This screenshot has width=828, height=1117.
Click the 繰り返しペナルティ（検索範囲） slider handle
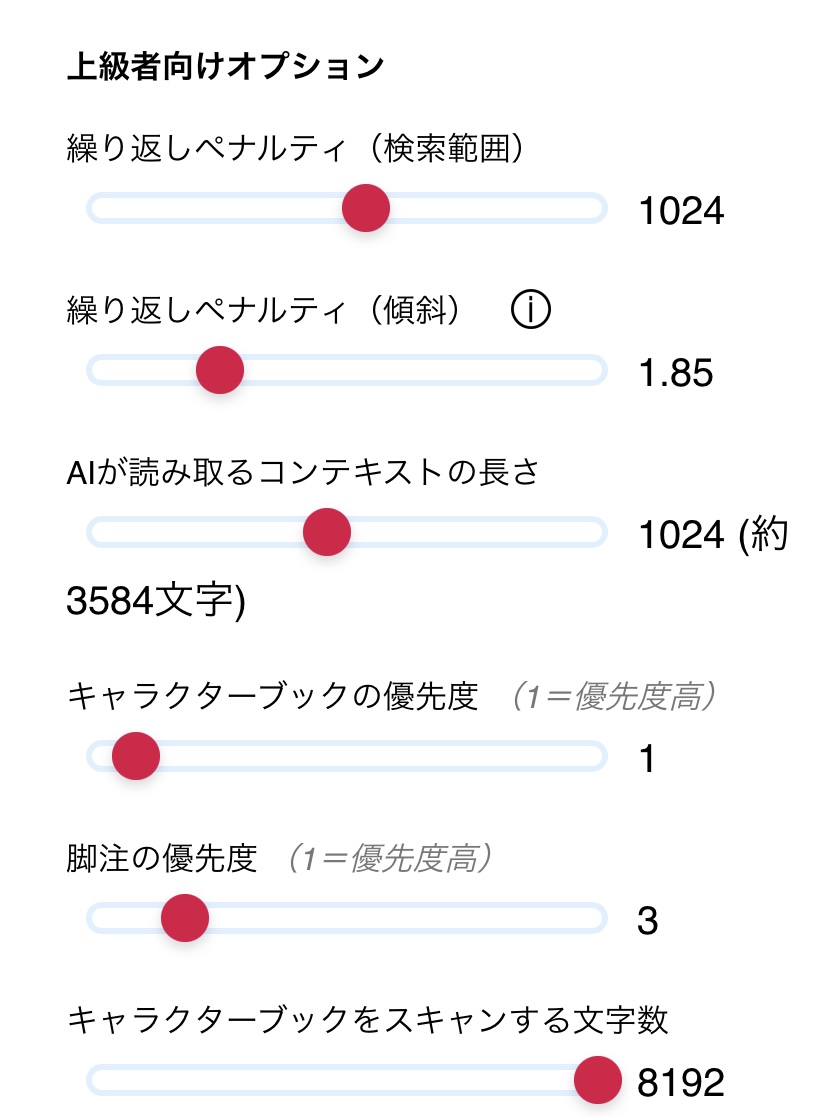click(x=366, y=208)
